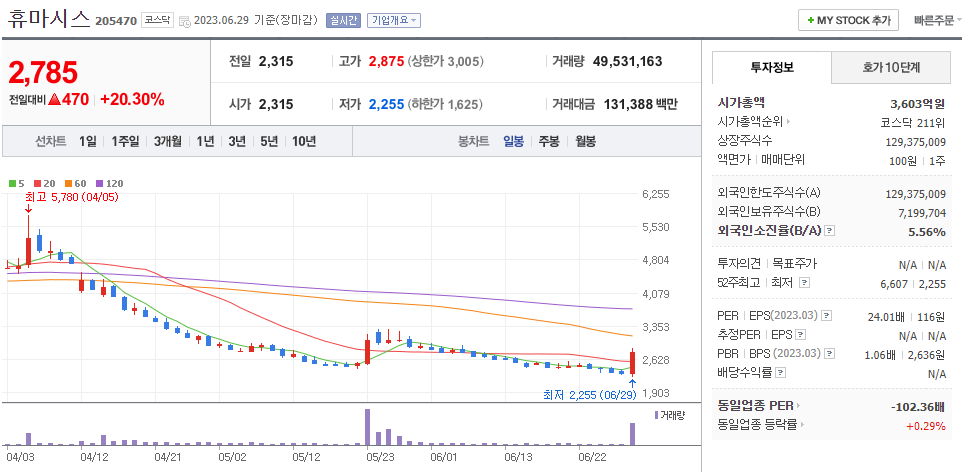Image resolution: width=965 pixels, height=472 pixels.
Task: Click the 투자의견 label
Action: click(739, 263)
